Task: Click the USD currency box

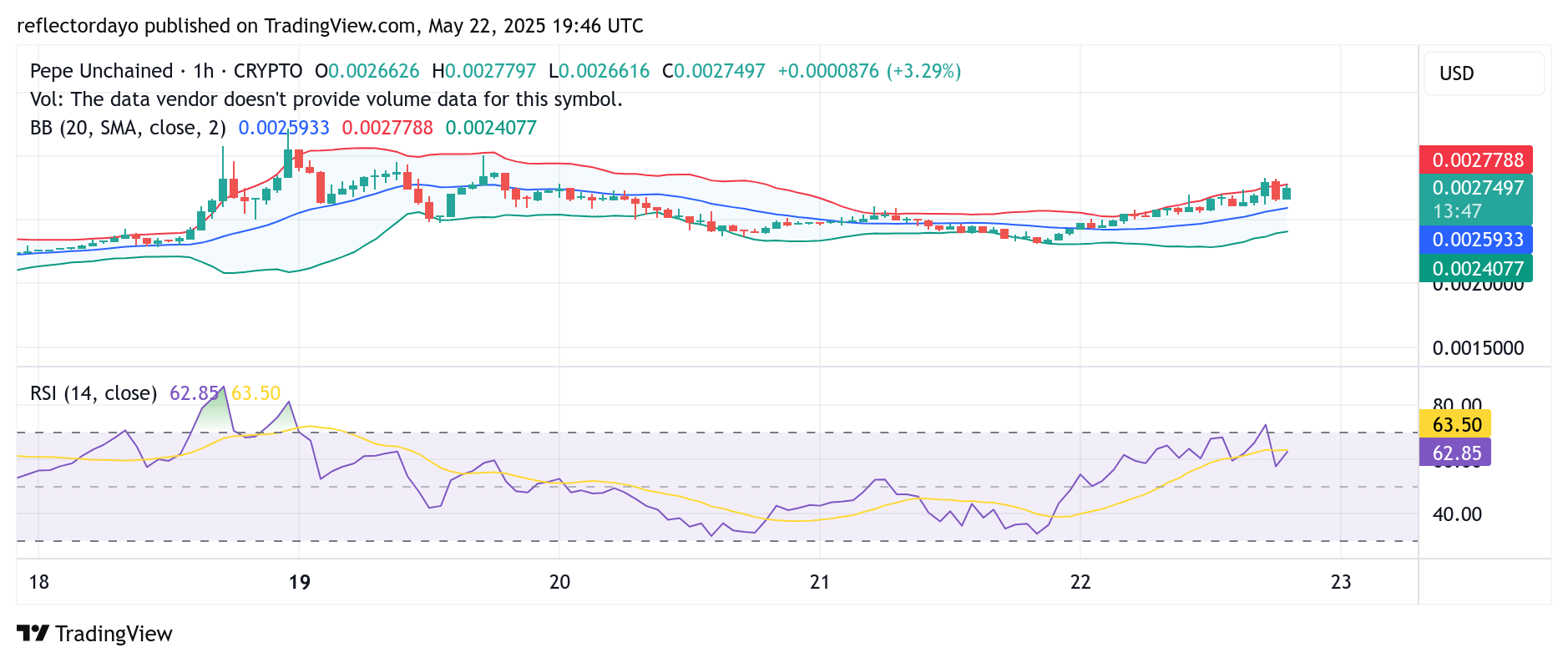Action: pyautogui.click(x=1484, y=73)
